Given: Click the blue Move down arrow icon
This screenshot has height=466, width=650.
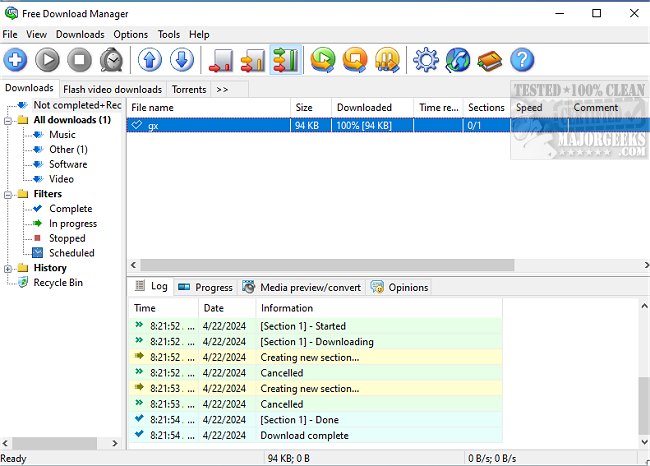Looking at the screenshot, I should click(x=181, y=60).
